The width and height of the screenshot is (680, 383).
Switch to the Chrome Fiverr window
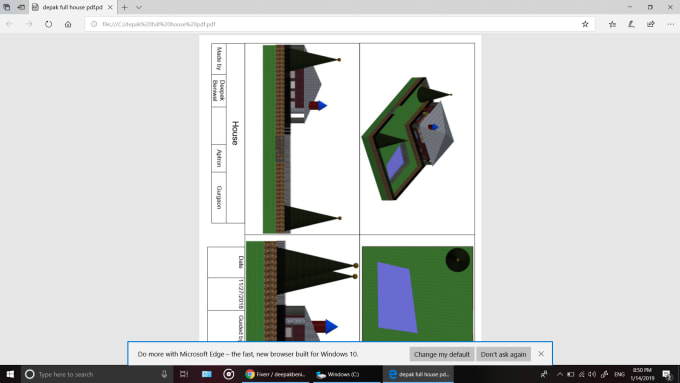[x=276, y=374]
